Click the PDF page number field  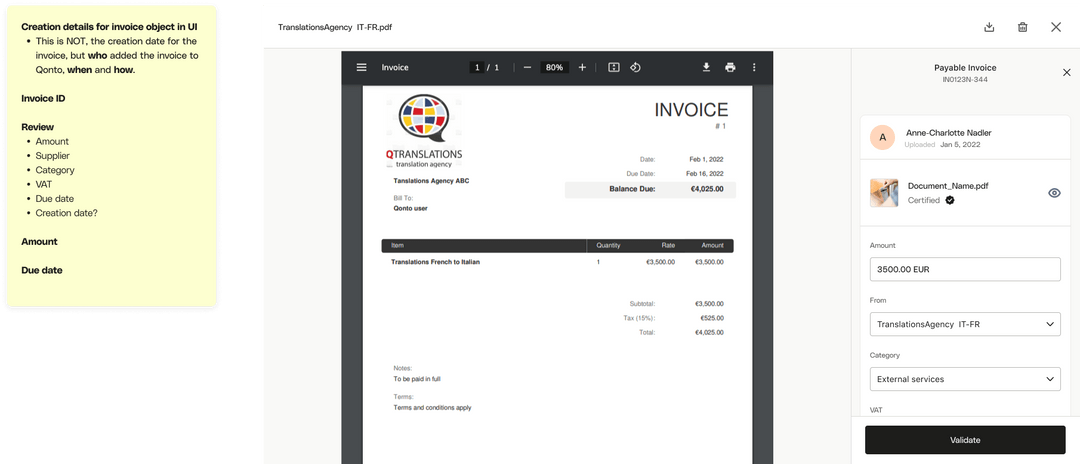coord(478,67)
